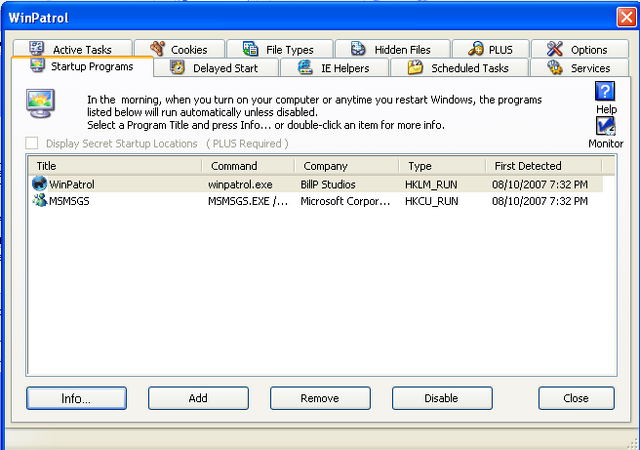Click the File Types tab icon
640x450 pixels.
click(x=250, y=49)
